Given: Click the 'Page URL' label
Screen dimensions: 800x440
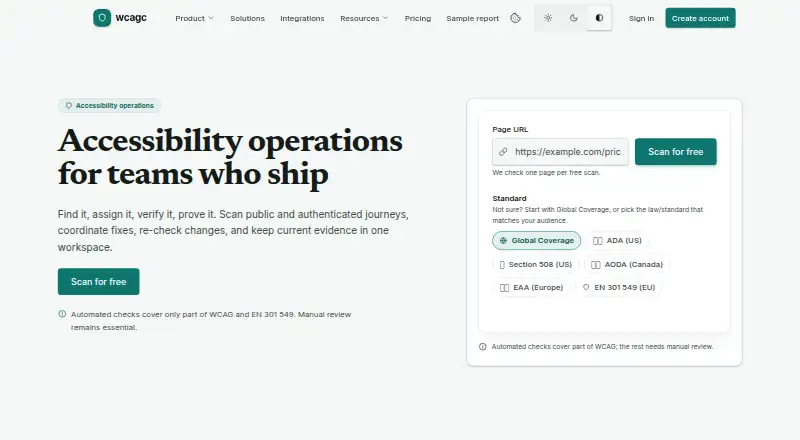Looking at the screenshot, I should coord(510,129).
